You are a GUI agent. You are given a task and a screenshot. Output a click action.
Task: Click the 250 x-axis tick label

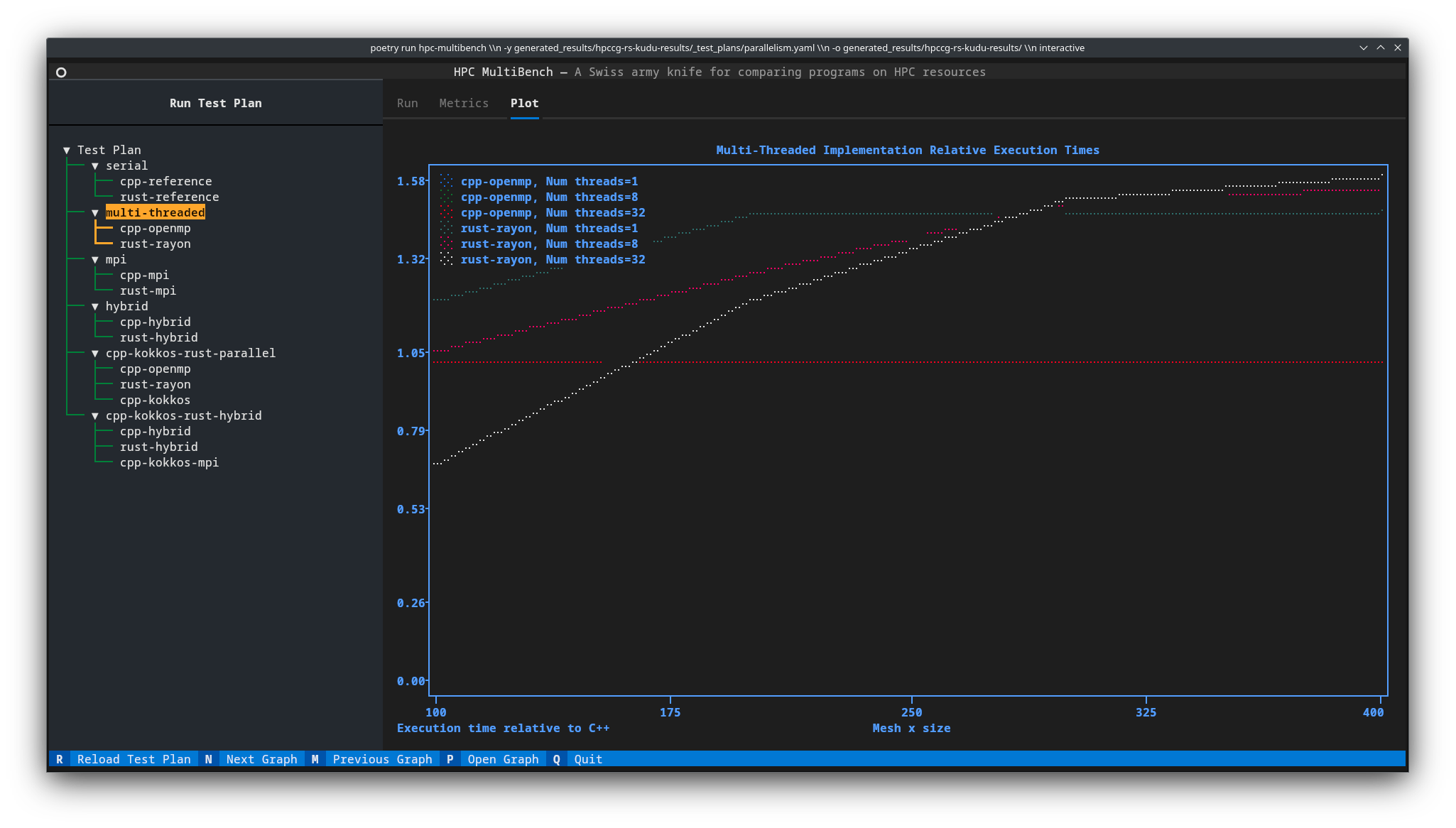(911, 712)
